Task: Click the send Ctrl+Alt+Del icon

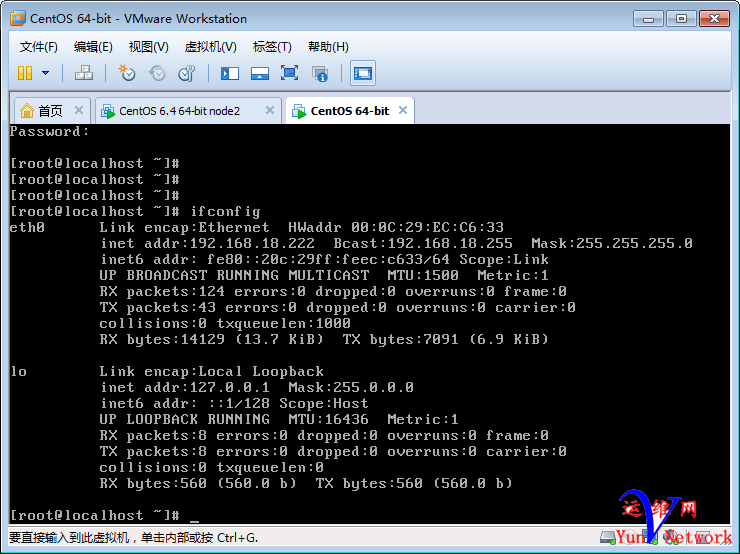Action: click(x=84, y=73)
